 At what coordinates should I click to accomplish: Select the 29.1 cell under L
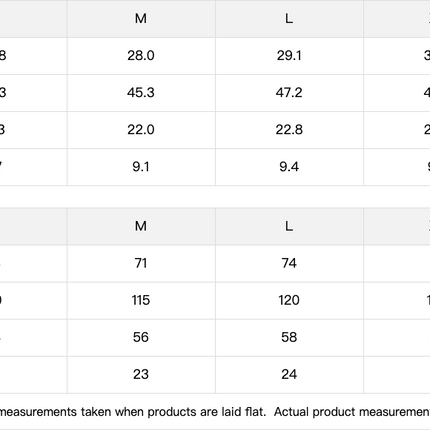289,56
